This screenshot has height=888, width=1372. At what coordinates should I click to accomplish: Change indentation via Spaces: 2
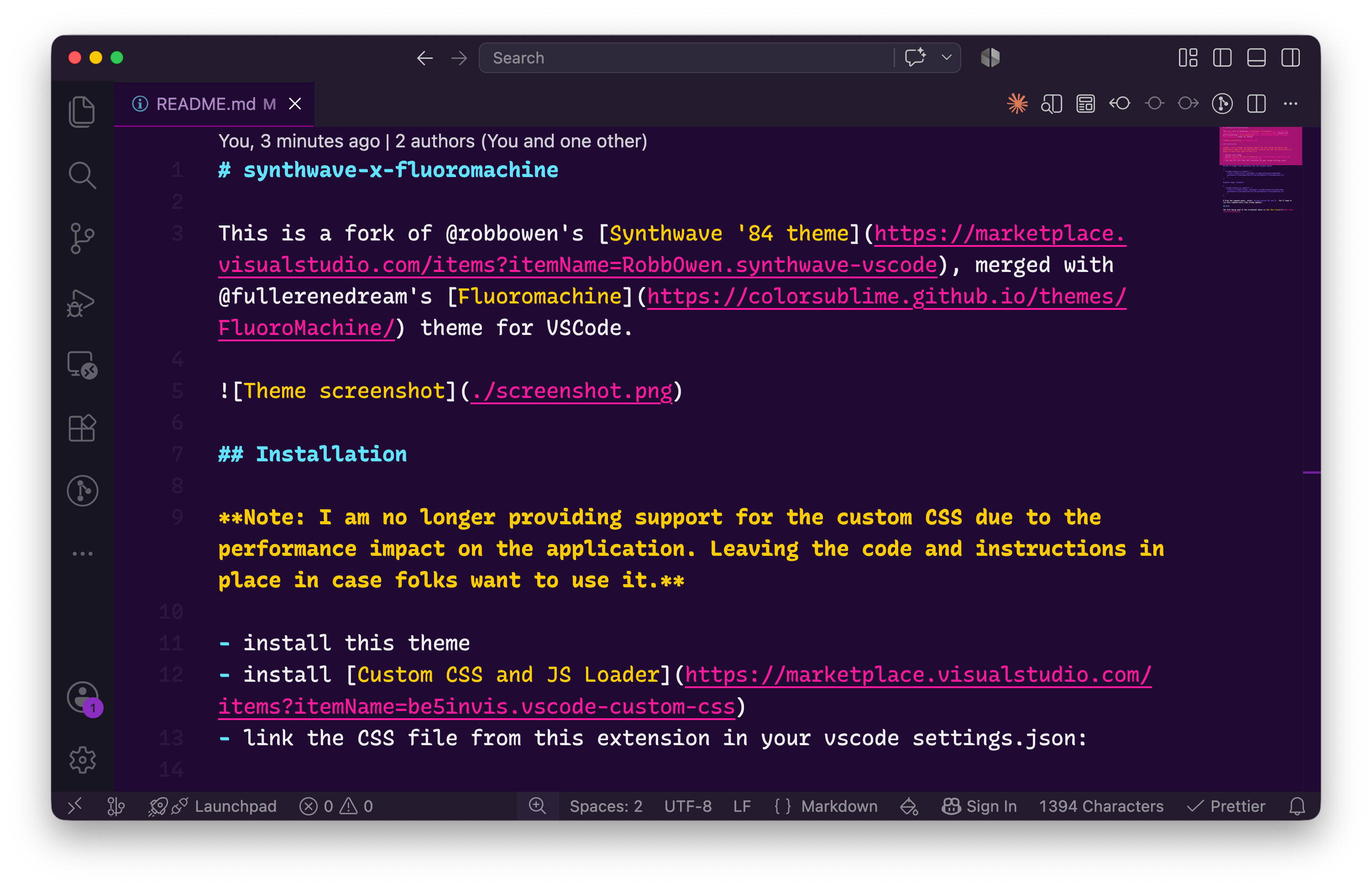pyautogui.click(x=606, y=806)
